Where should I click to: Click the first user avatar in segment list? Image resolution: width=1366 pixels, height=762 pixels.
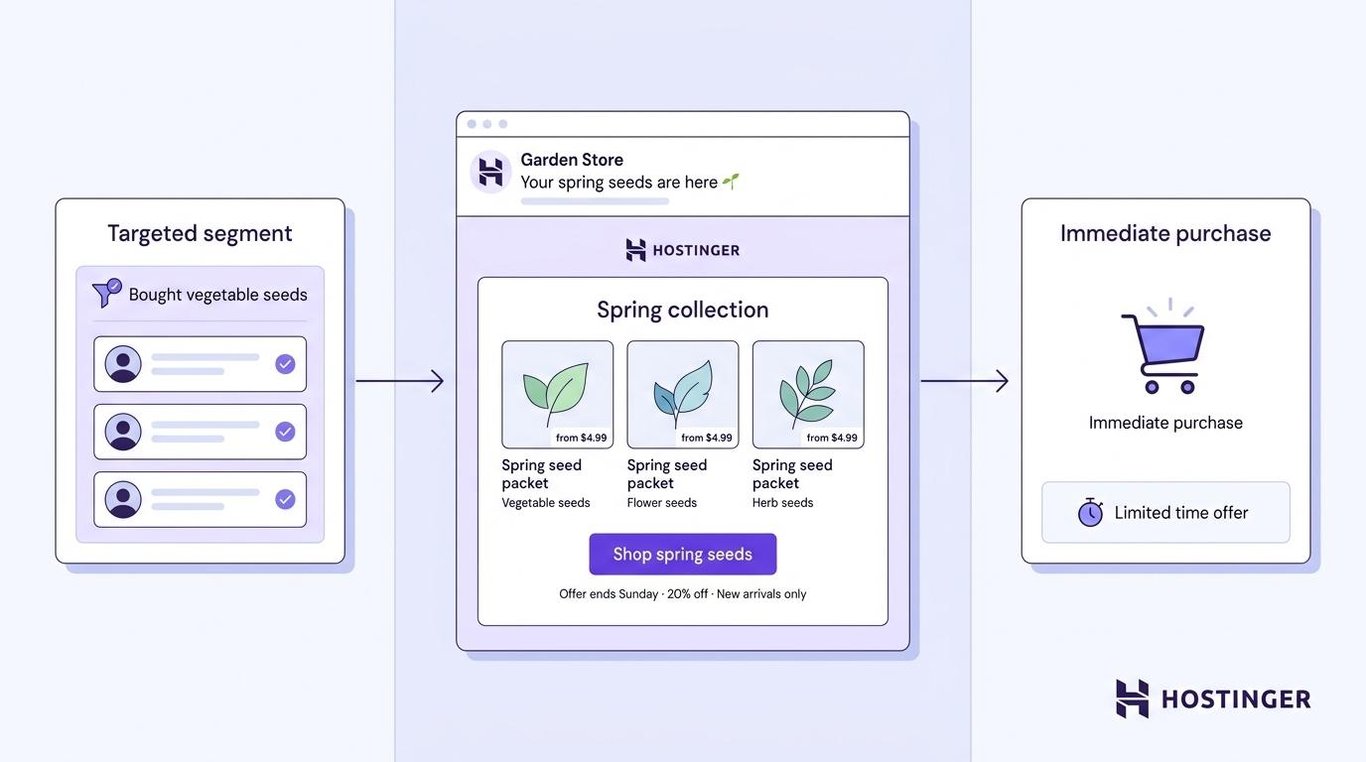click(x=123, y=364)
